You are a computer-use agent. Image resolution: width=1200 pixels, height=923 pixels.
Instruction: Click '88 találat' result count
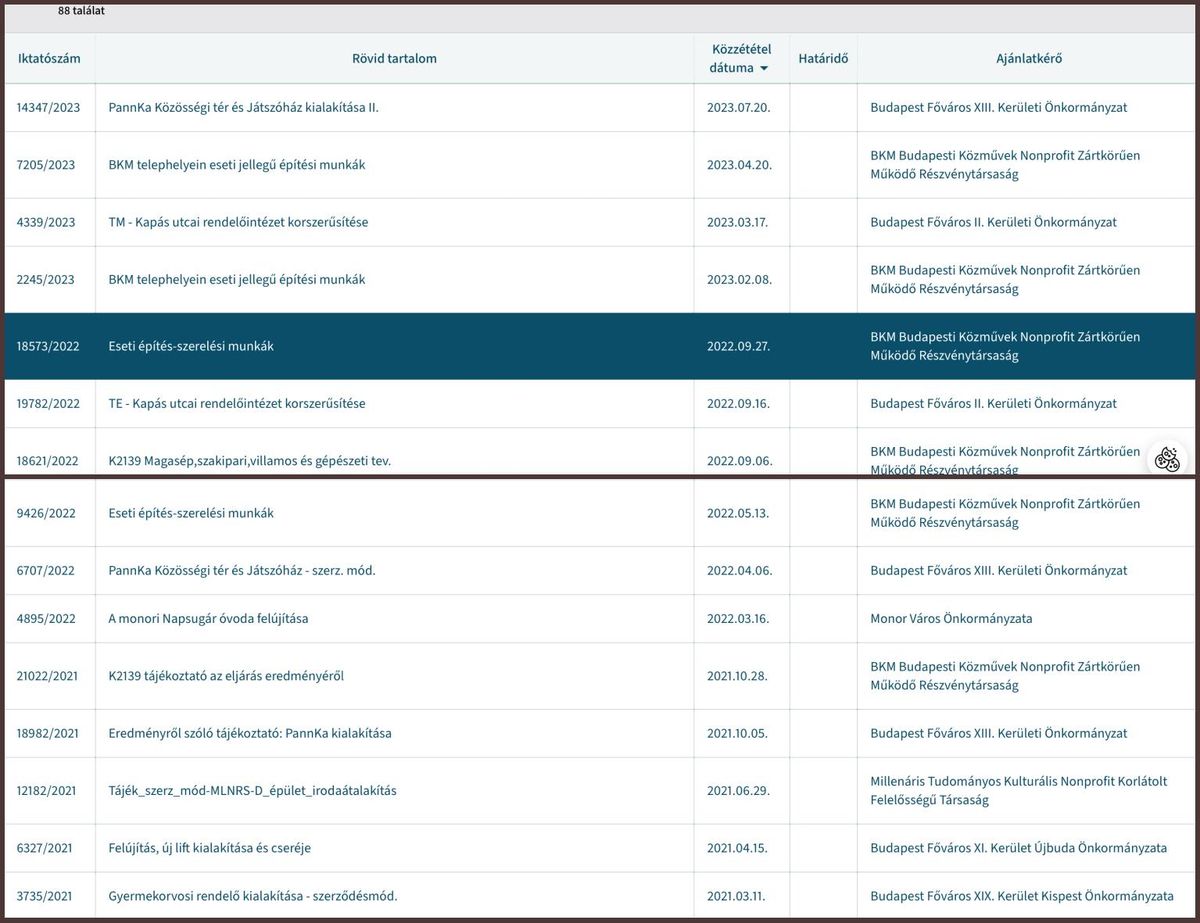(81, 11)
